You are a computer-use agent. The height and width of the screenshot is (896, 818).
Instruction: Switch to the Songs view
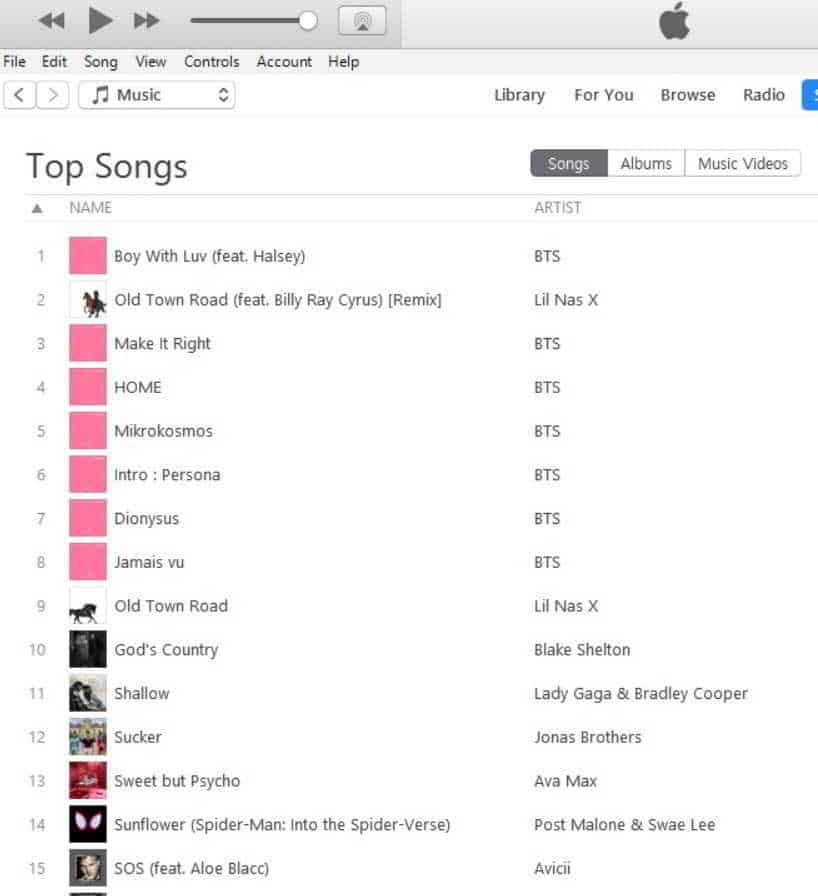click(x=568, y=164)
